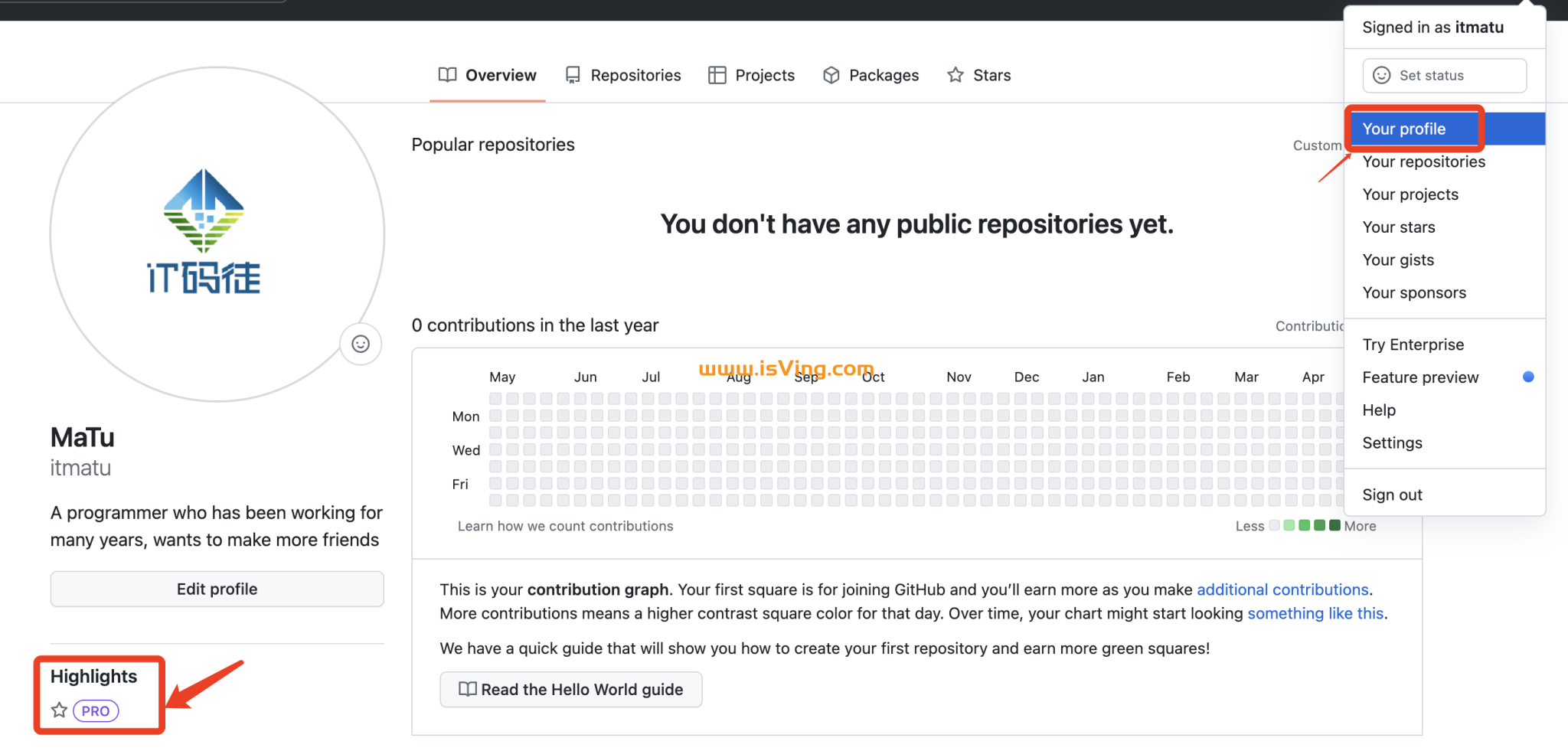Open the emoji status smiley icon
Viewport: 1568px width, 751px height.
pyautogui.click(x=1380, y=75)
